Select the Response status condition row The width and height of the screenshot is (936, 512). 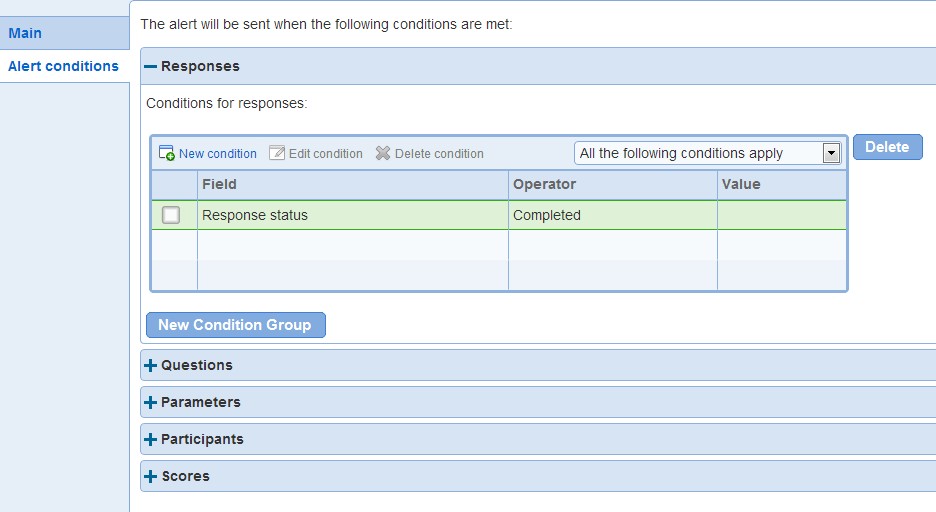pyautogui.click(x=499, y=215)
